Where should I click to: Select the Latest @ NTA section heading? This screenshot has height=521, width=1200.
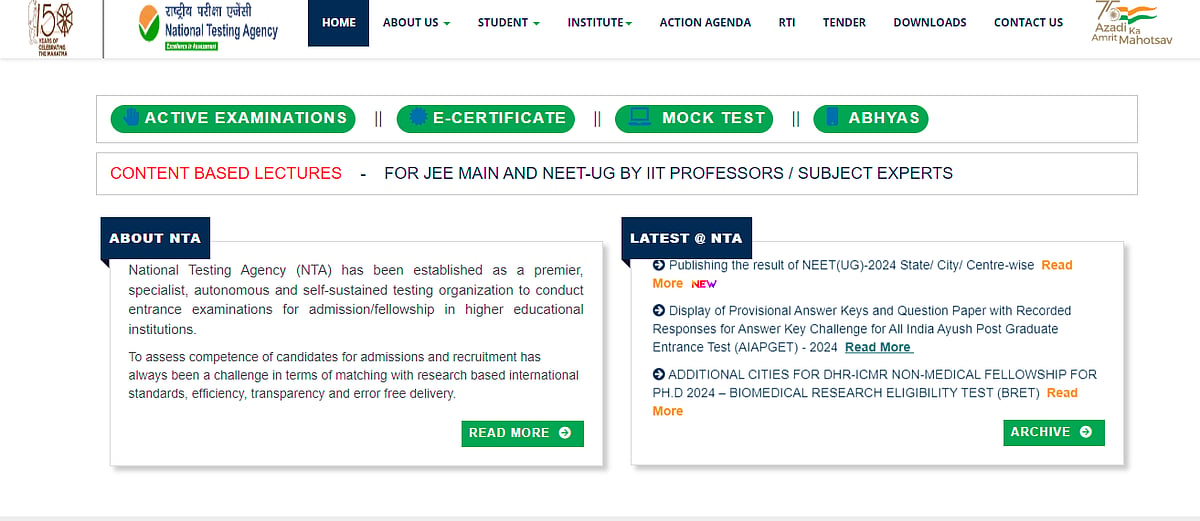pos(686,238)
